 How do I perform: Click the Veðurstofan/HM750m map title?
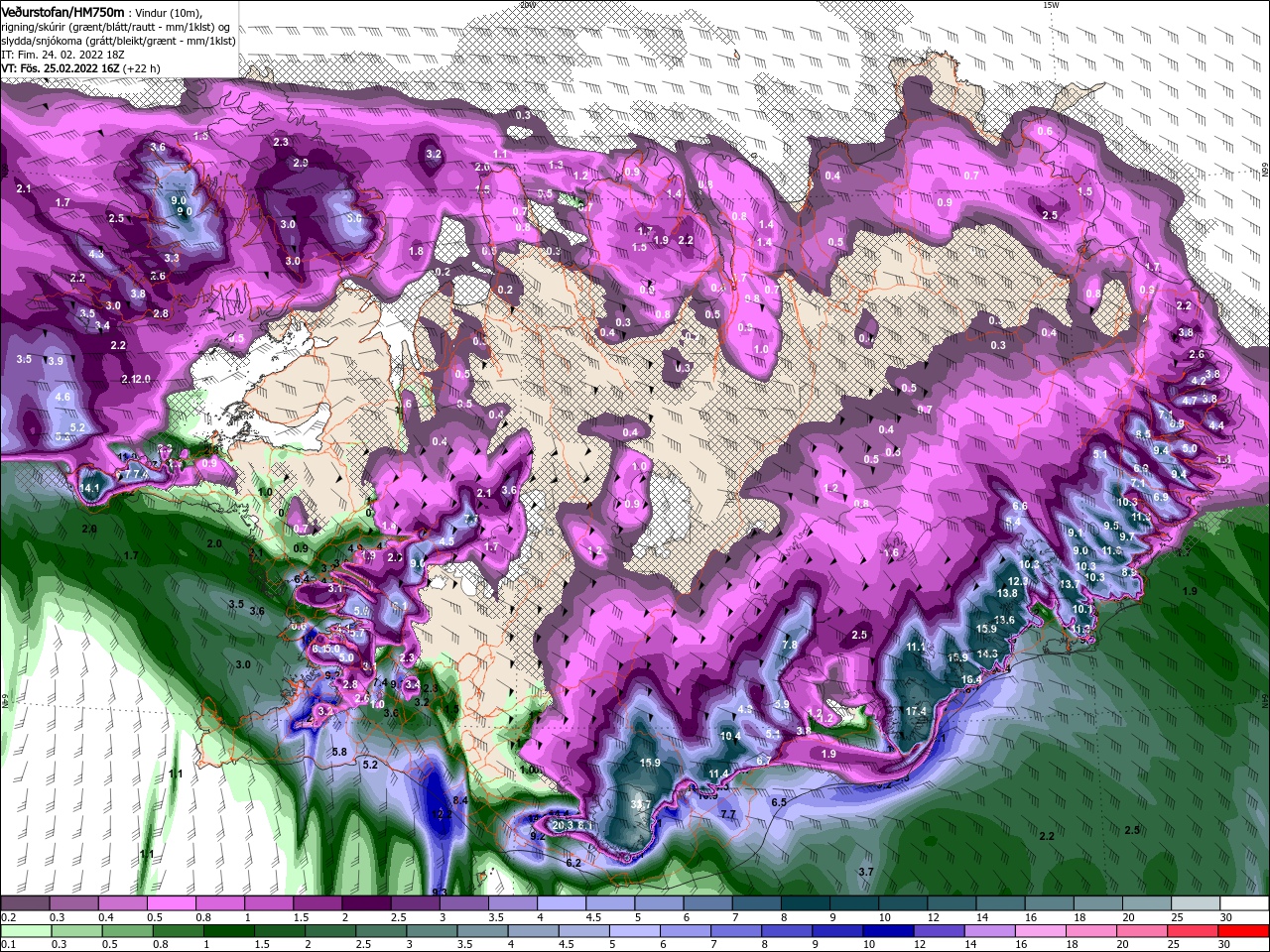tap(63, 11)
